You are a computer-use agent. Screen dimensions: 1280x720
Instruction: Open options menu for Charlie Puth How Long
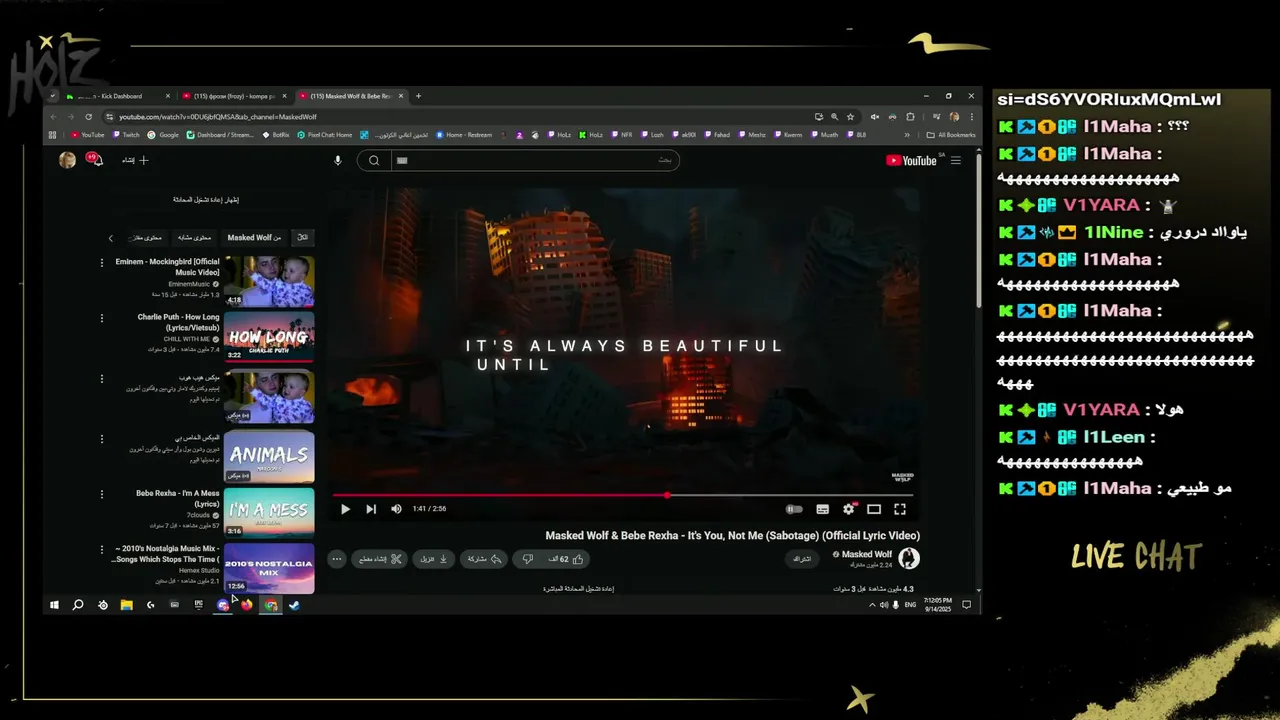pos(102,318)
